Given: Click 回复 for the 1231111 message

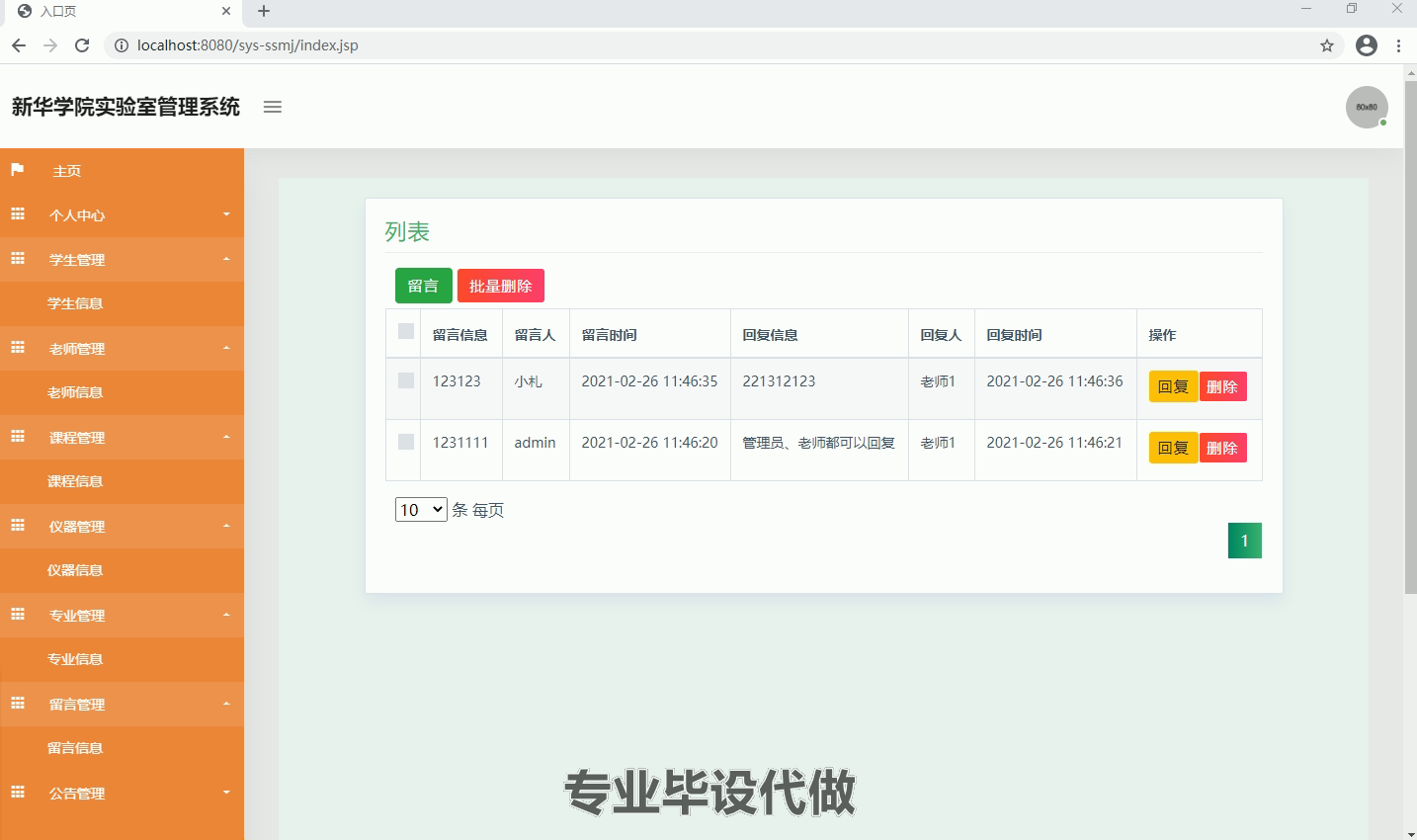Looking at the screenshot, I should [x=1174, y=448].
